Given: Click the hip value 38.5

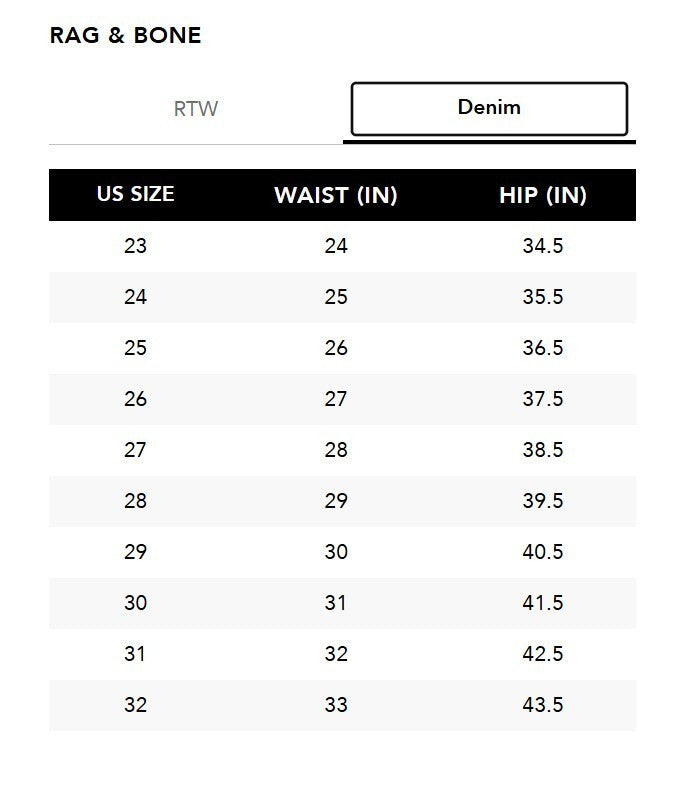Looking at the screenshot, I should click(543, 450).
